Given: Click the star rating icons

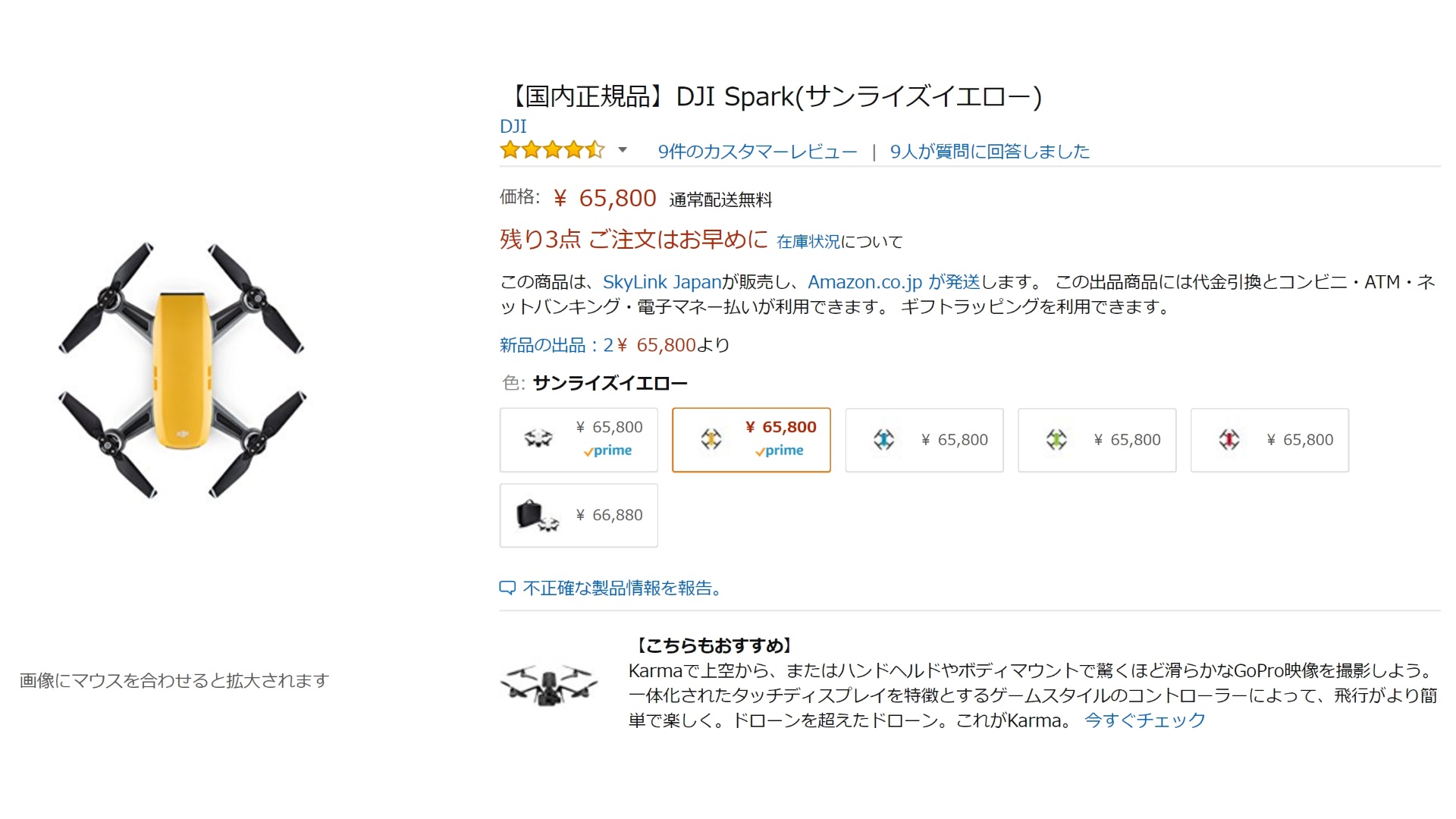Looking at the screenshot, I should click(551, 150).
